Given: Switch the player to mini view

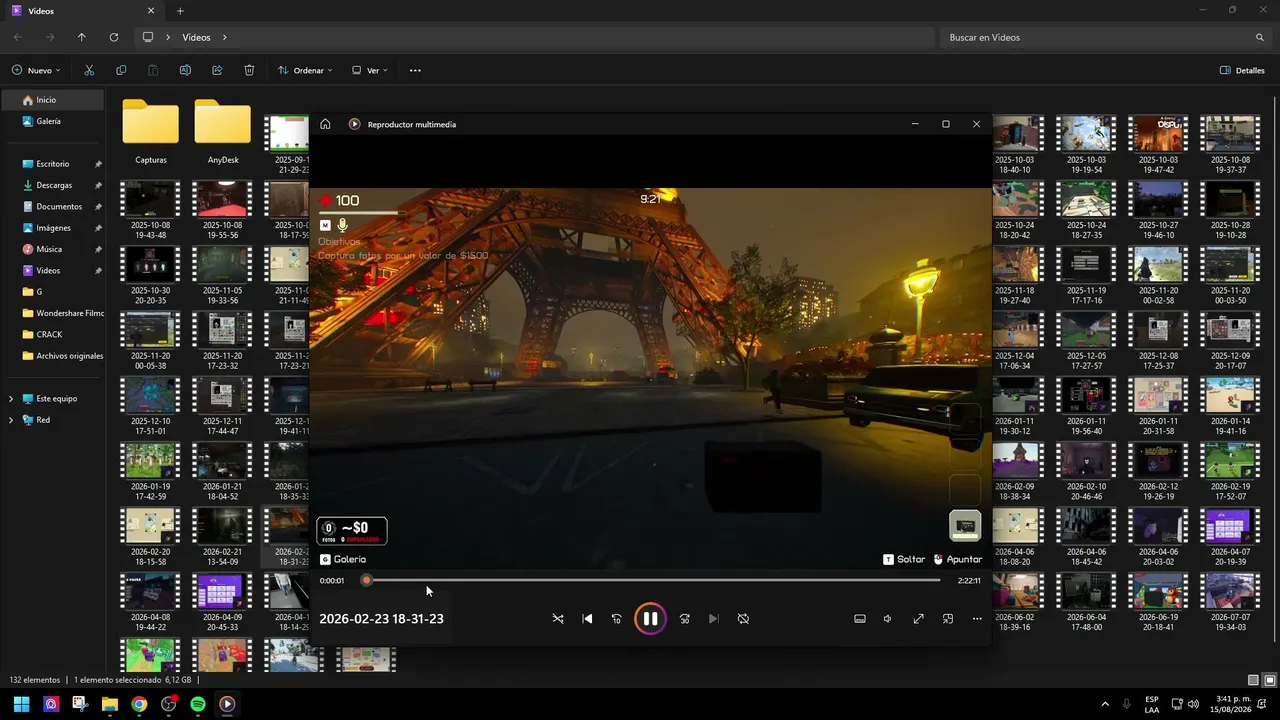Looking at the screenshot, I should (948, 619).
